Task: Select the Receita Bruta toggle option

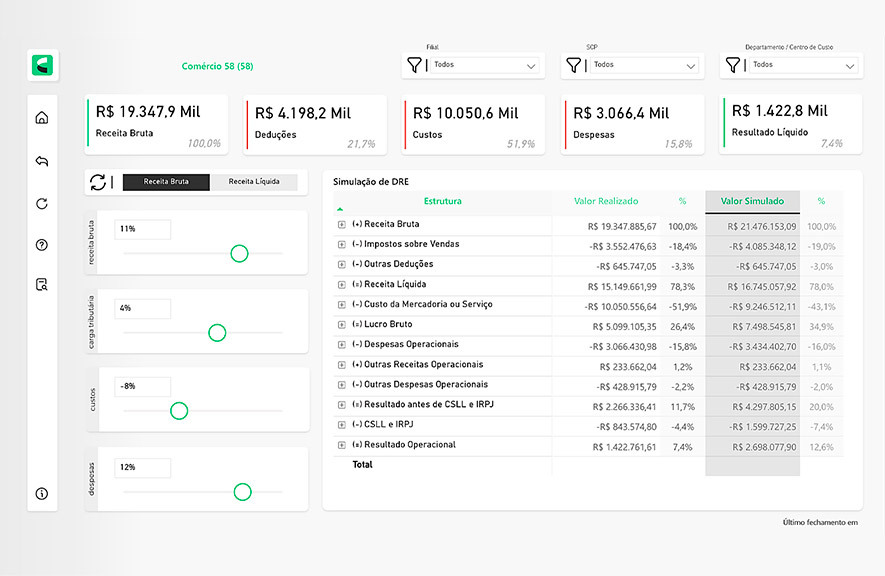Action: [x=166, y=182]
